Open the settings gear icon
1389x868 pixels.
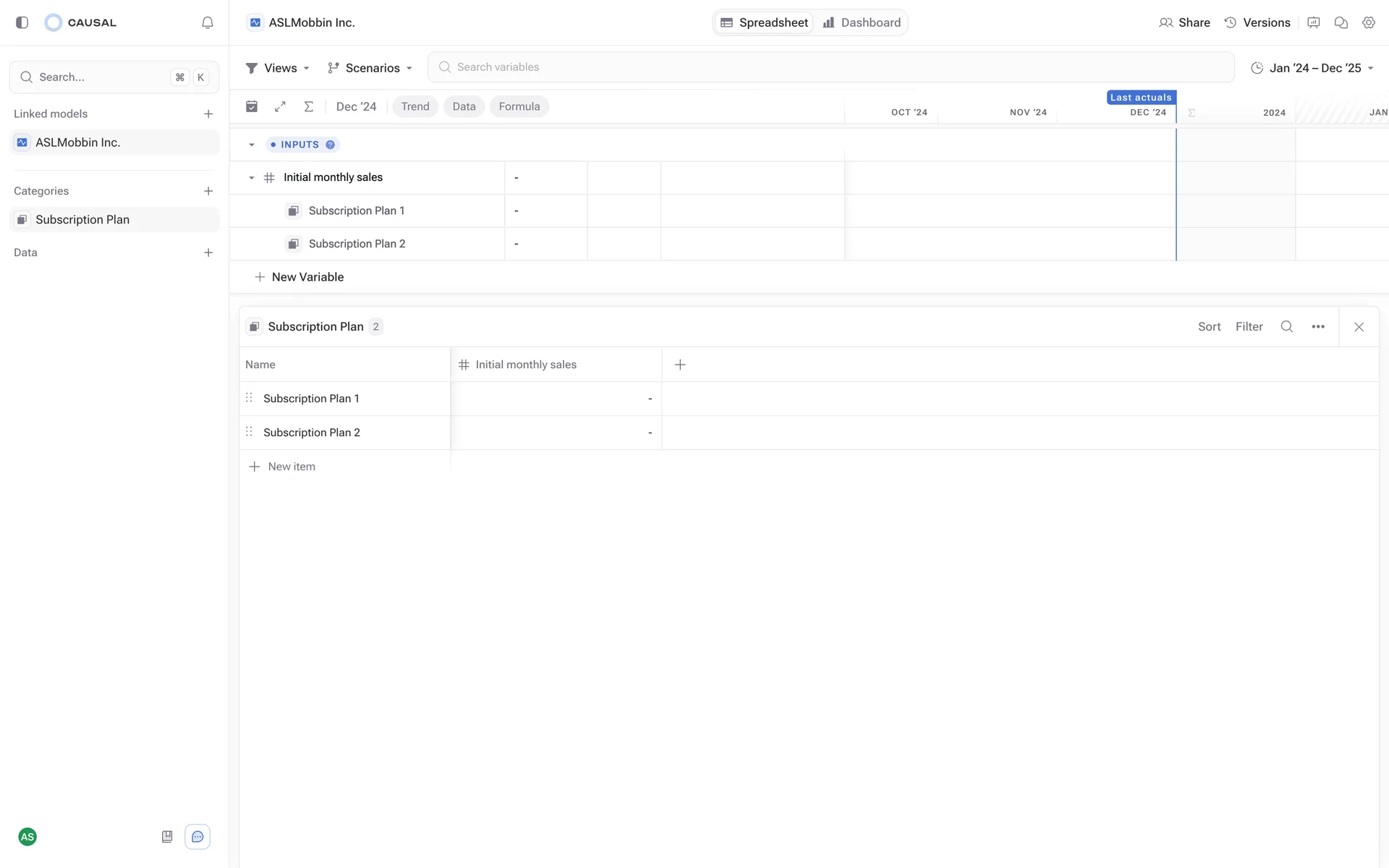[1368, 22]
